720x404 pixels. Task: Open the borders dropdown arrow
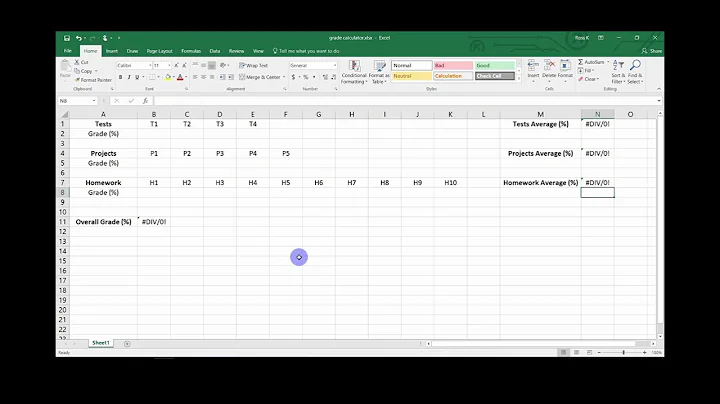[x=159, y=77]
